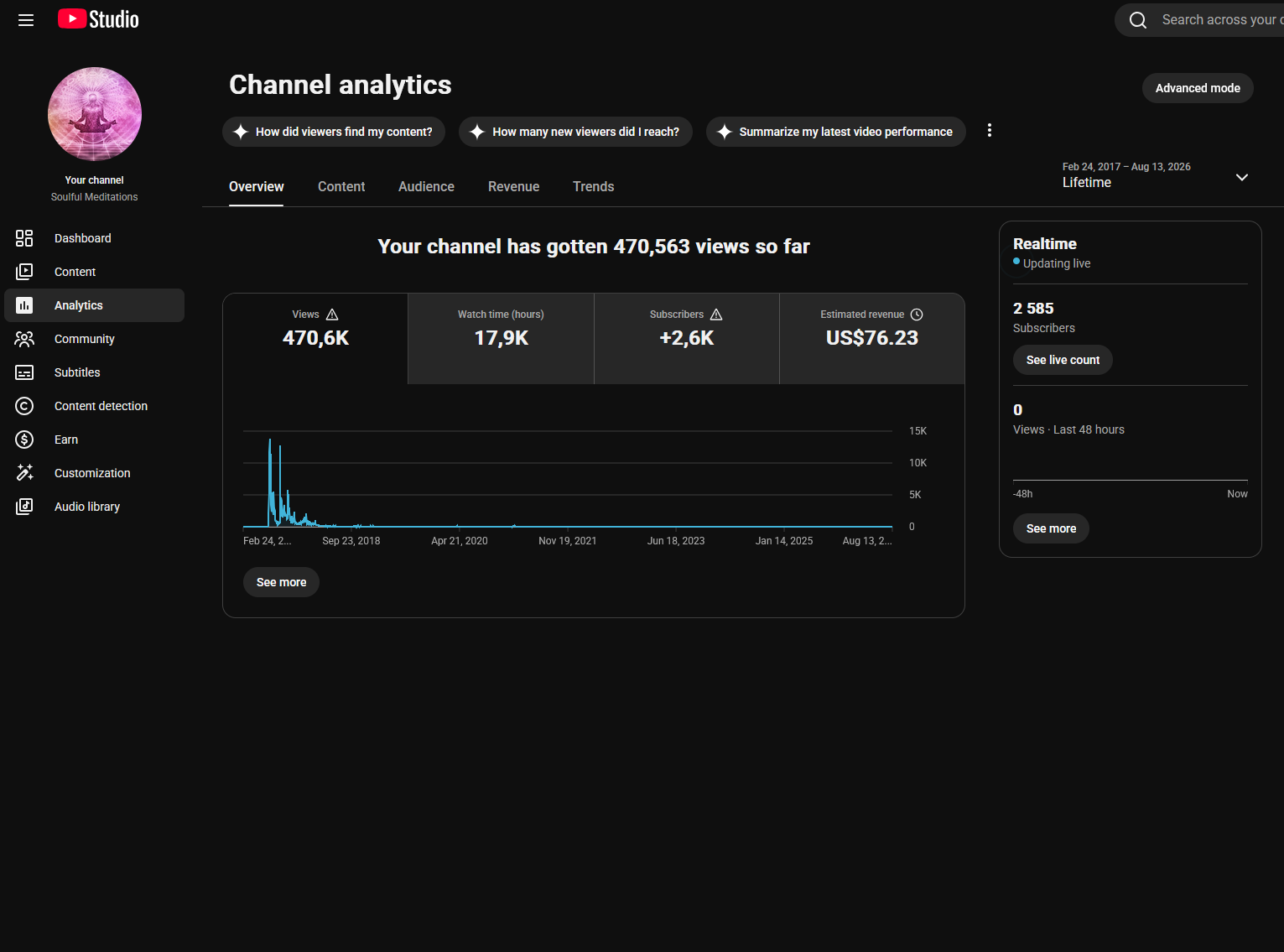Open the hamburger navigation menu

(26, 20)
